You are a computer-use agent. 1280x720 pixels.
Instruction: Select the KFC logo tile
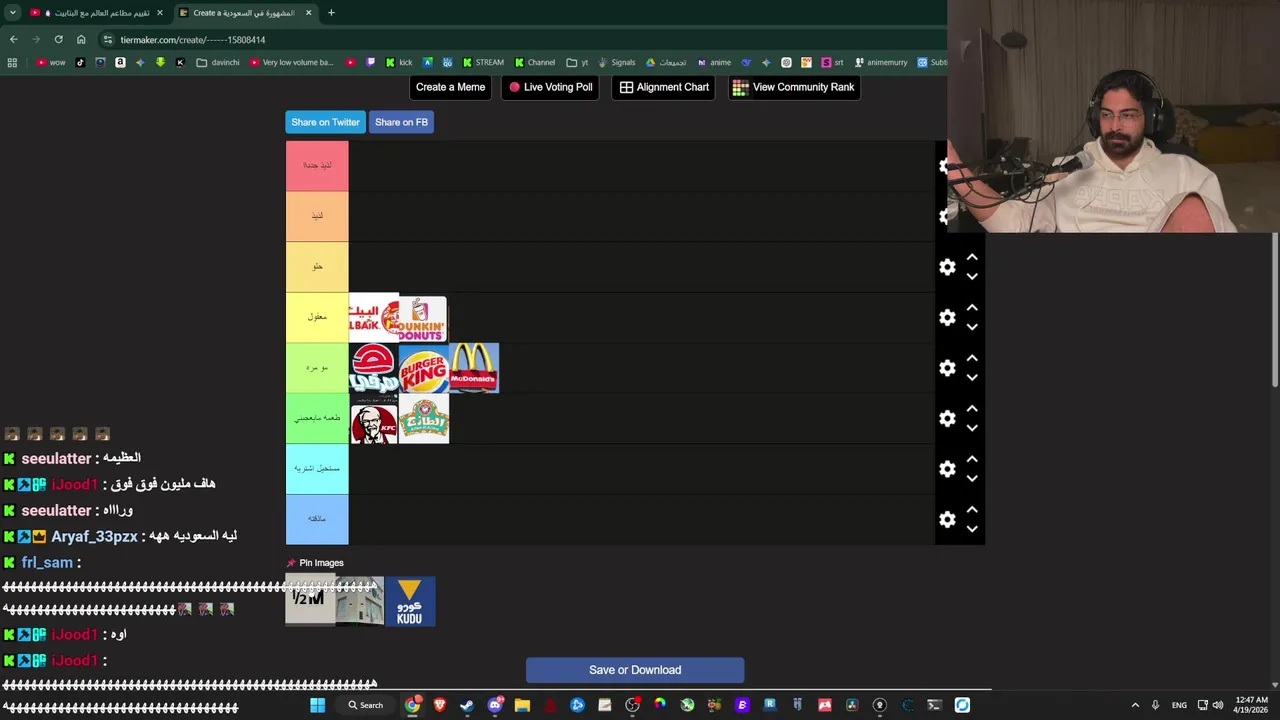pos(374,419)
